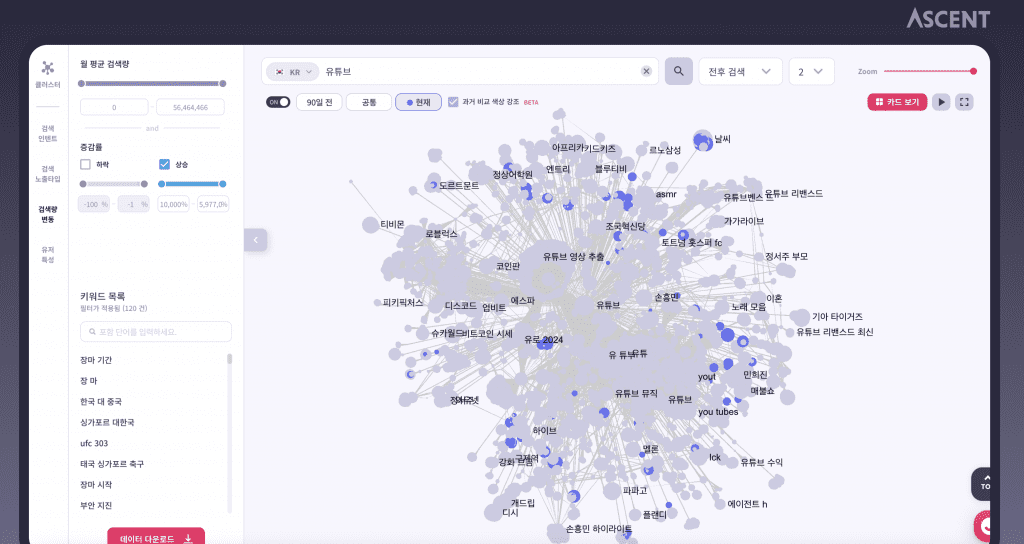The height and width of the screenshot is (544, 1024).
Task: Open the chat support bubble
Action: tap(983, 526)
